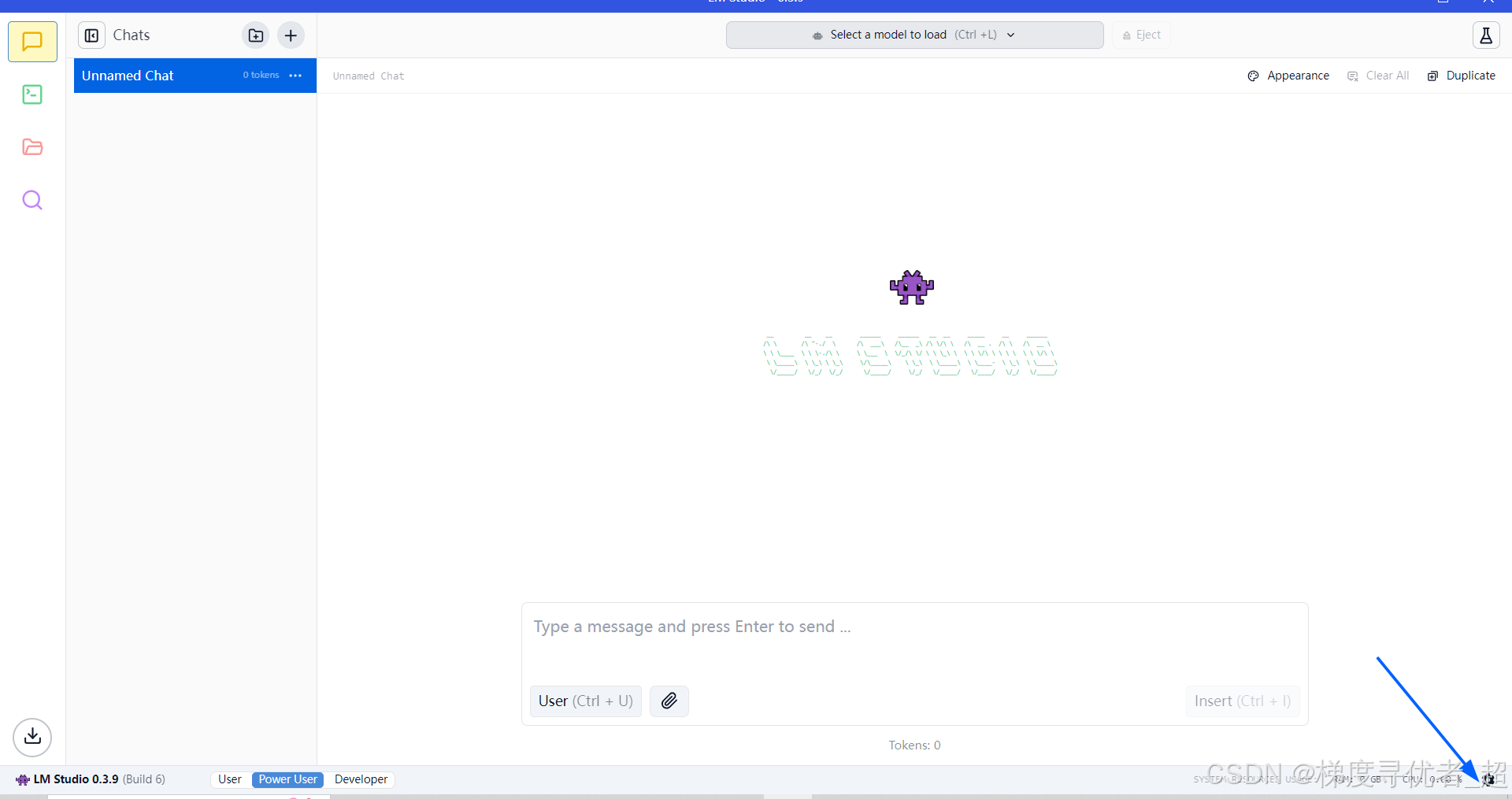Open Appearance options
1512x799 pixels.
point(1288,76)
